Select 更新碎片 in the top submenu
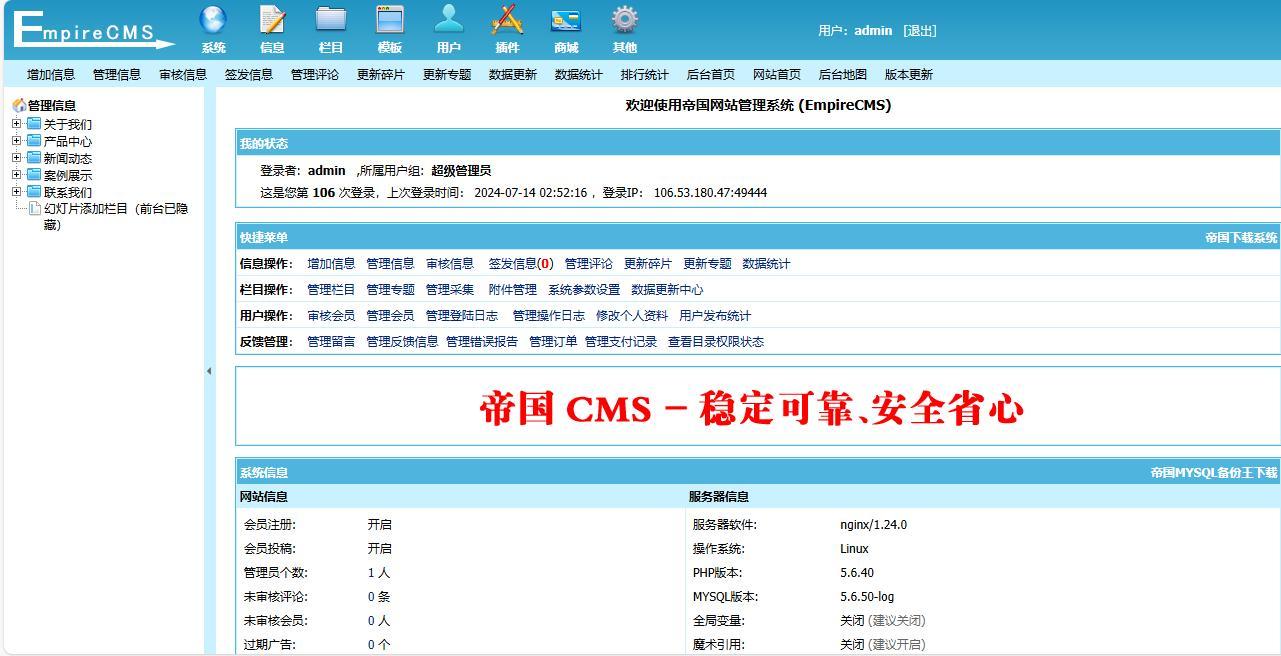The height and width of the screenshot is (656, 1281). click(x=381, y=75)
